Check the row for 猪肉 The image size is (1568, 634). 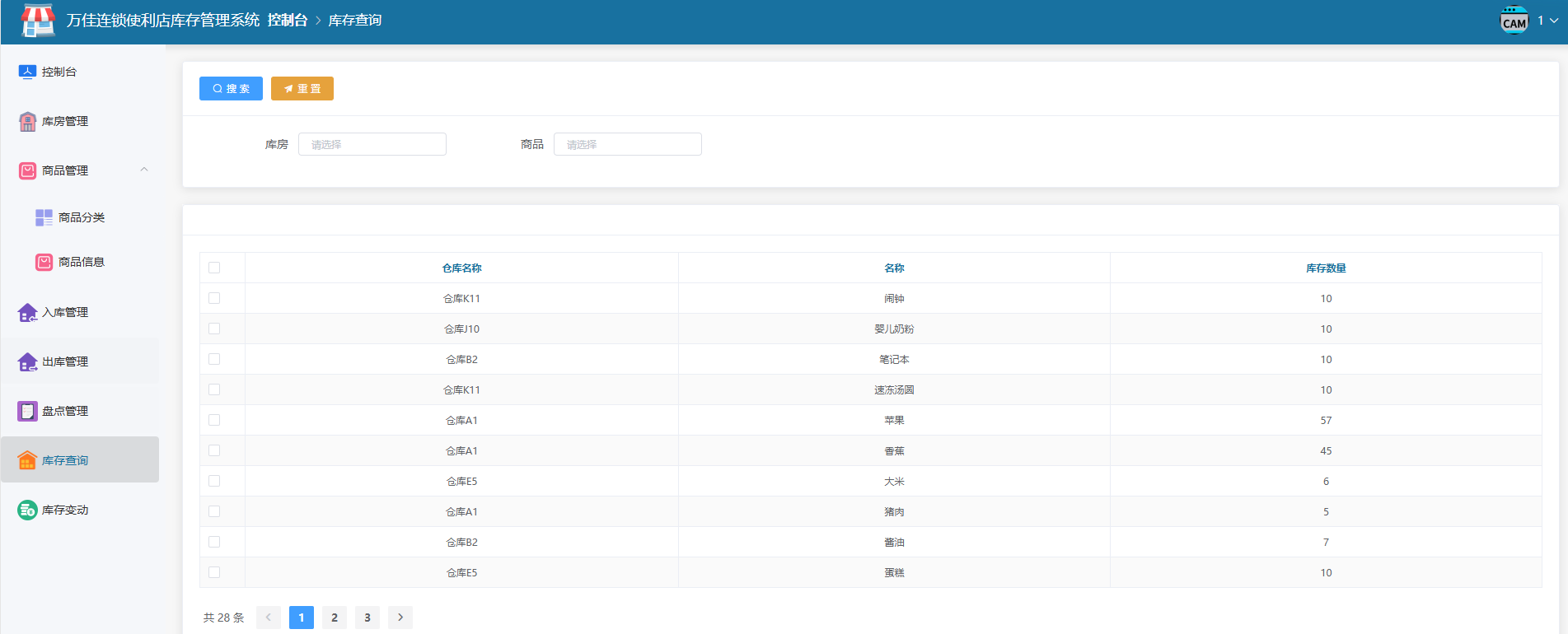click(214, 511)
